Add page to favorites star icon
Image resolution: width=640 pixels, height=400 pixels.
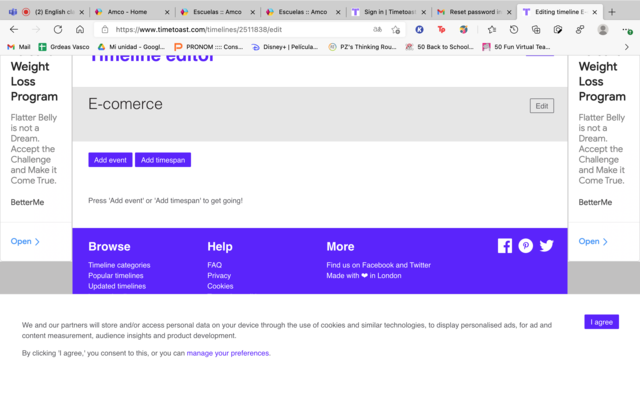click(396, 29)
